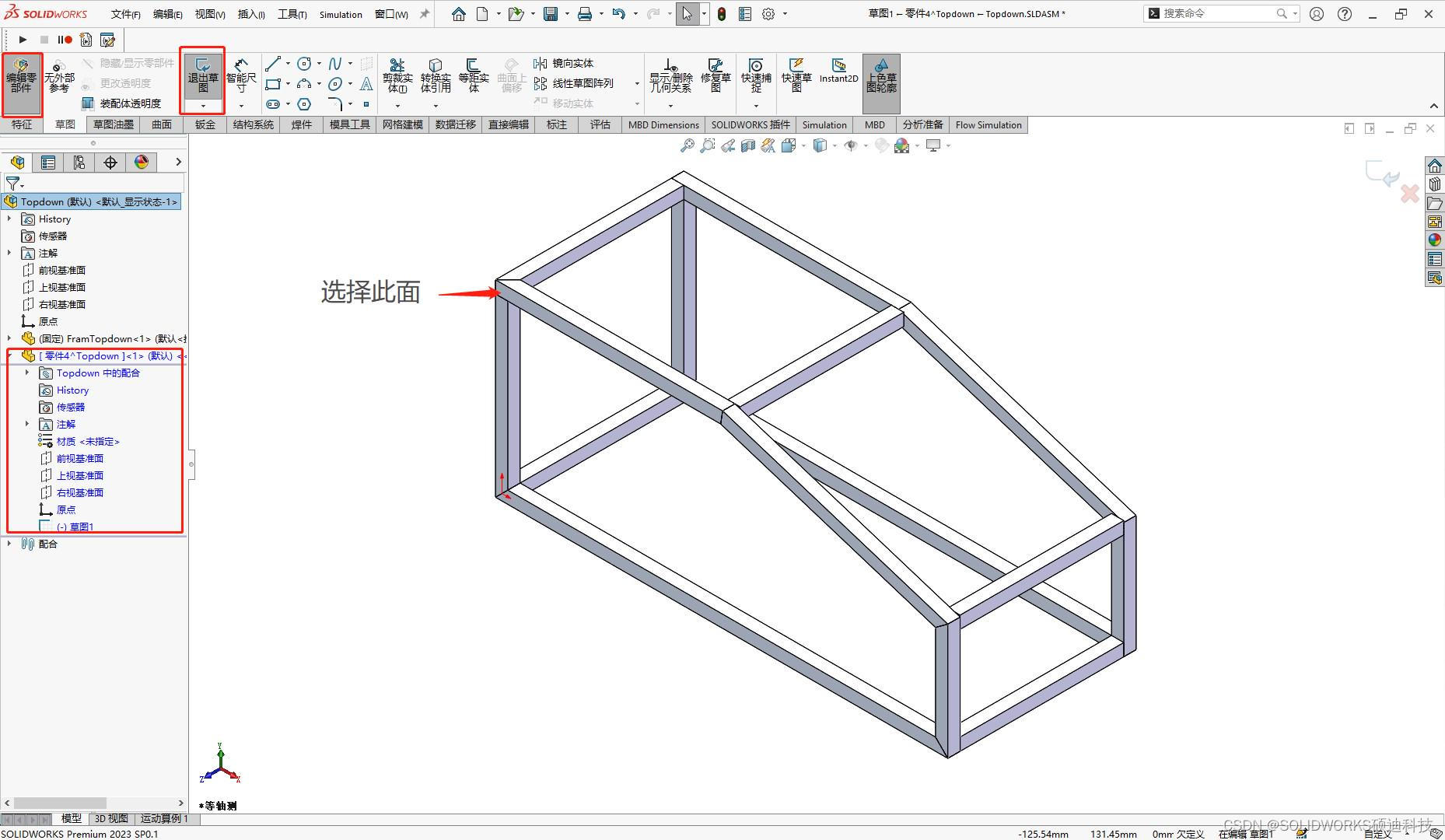Select the Polygon sketch tool
The image size is (1445, 840).
[304, 104]
